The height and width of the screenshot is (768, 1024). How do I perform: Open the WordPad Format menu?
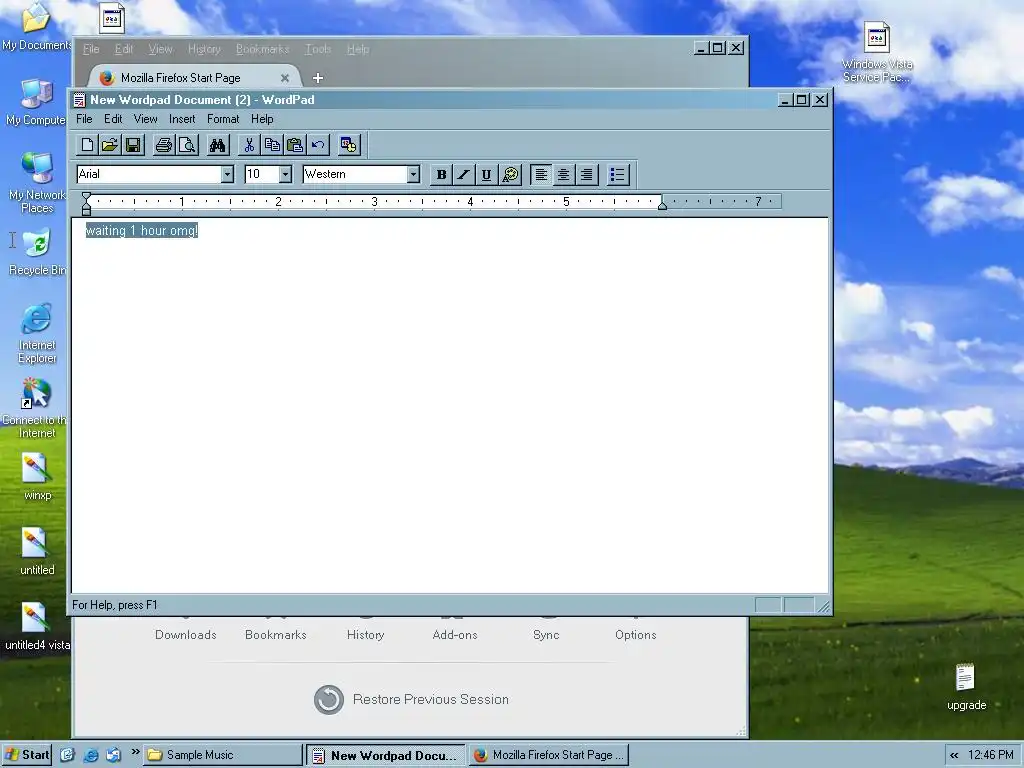click(x=223, y=119)
